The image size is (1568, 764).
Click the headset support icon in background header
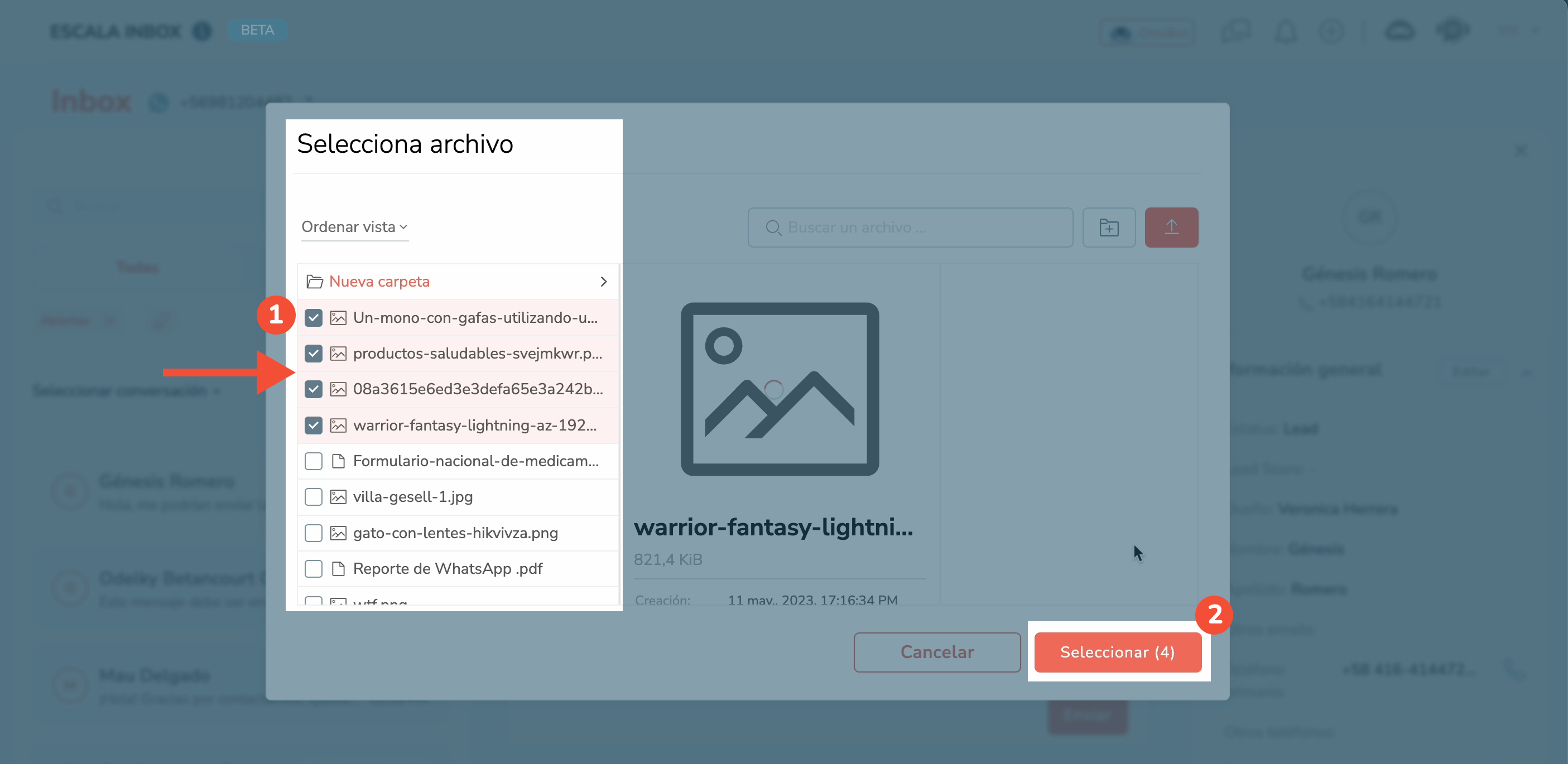point(1452,31)
